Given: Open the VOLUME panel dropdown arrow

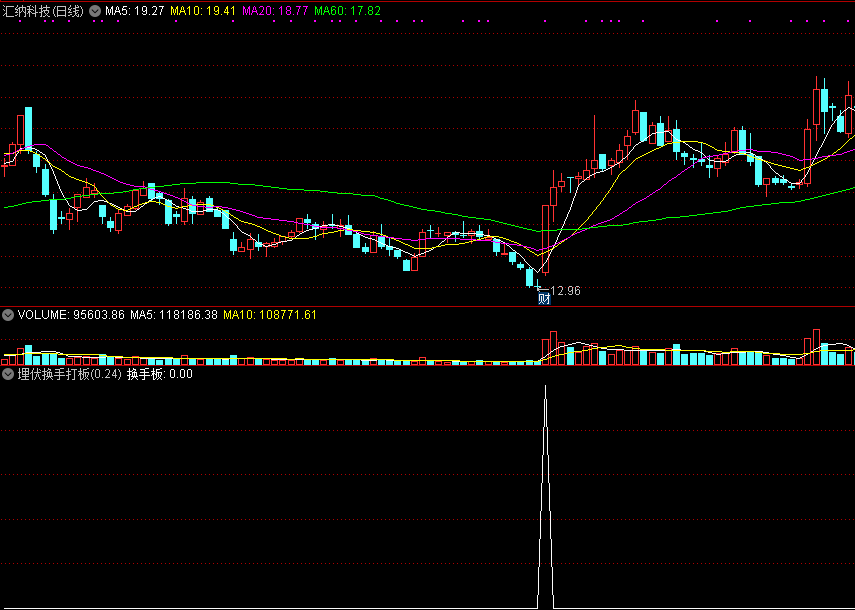Looking at the screenshot, I should pyautogui.click(x=8, y=315).
